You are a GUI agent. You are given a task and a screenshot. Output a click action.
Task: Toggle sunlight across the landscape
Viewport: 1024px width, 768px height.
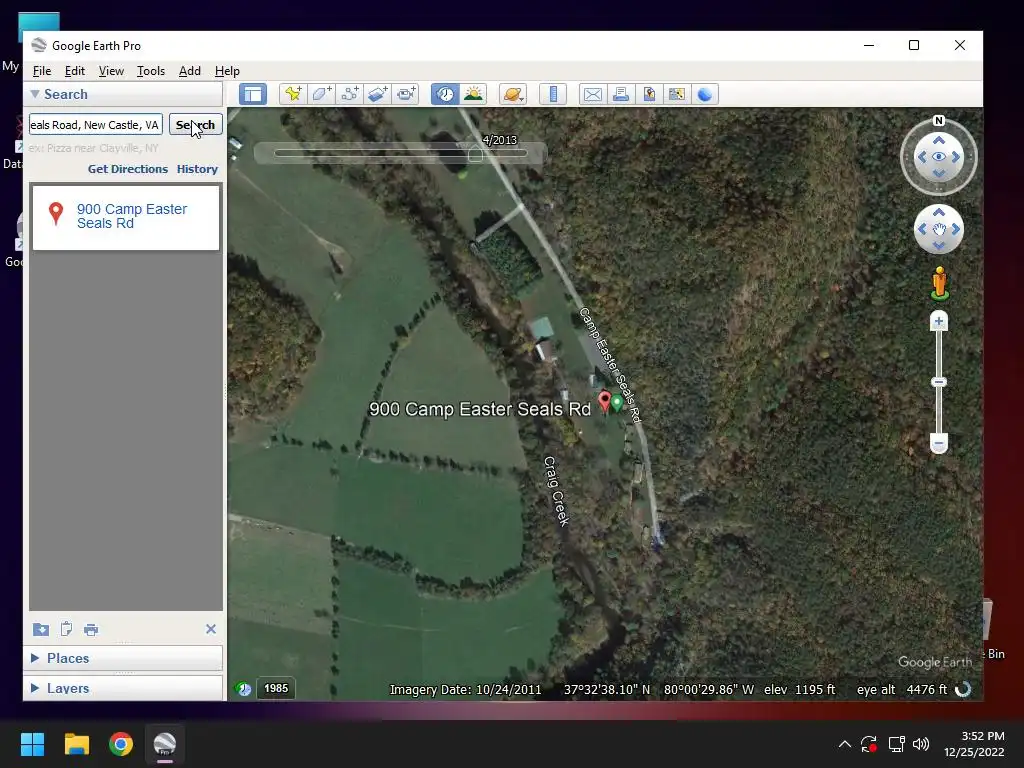(473, 94)
